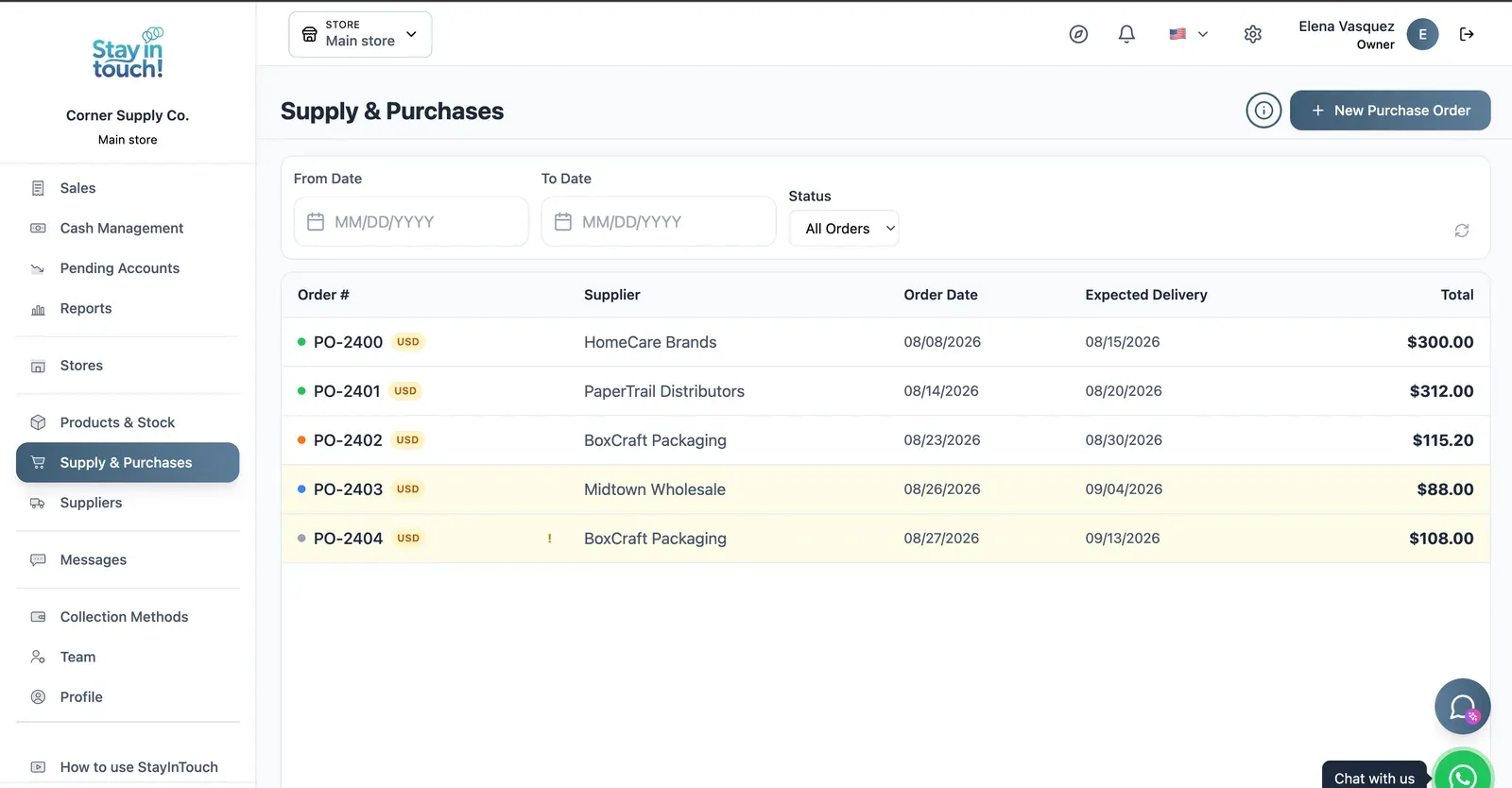Click the refresh filters icon
Image resolution: width=1512 pixels, height=788 pixels.
(x=1462, y=231)
